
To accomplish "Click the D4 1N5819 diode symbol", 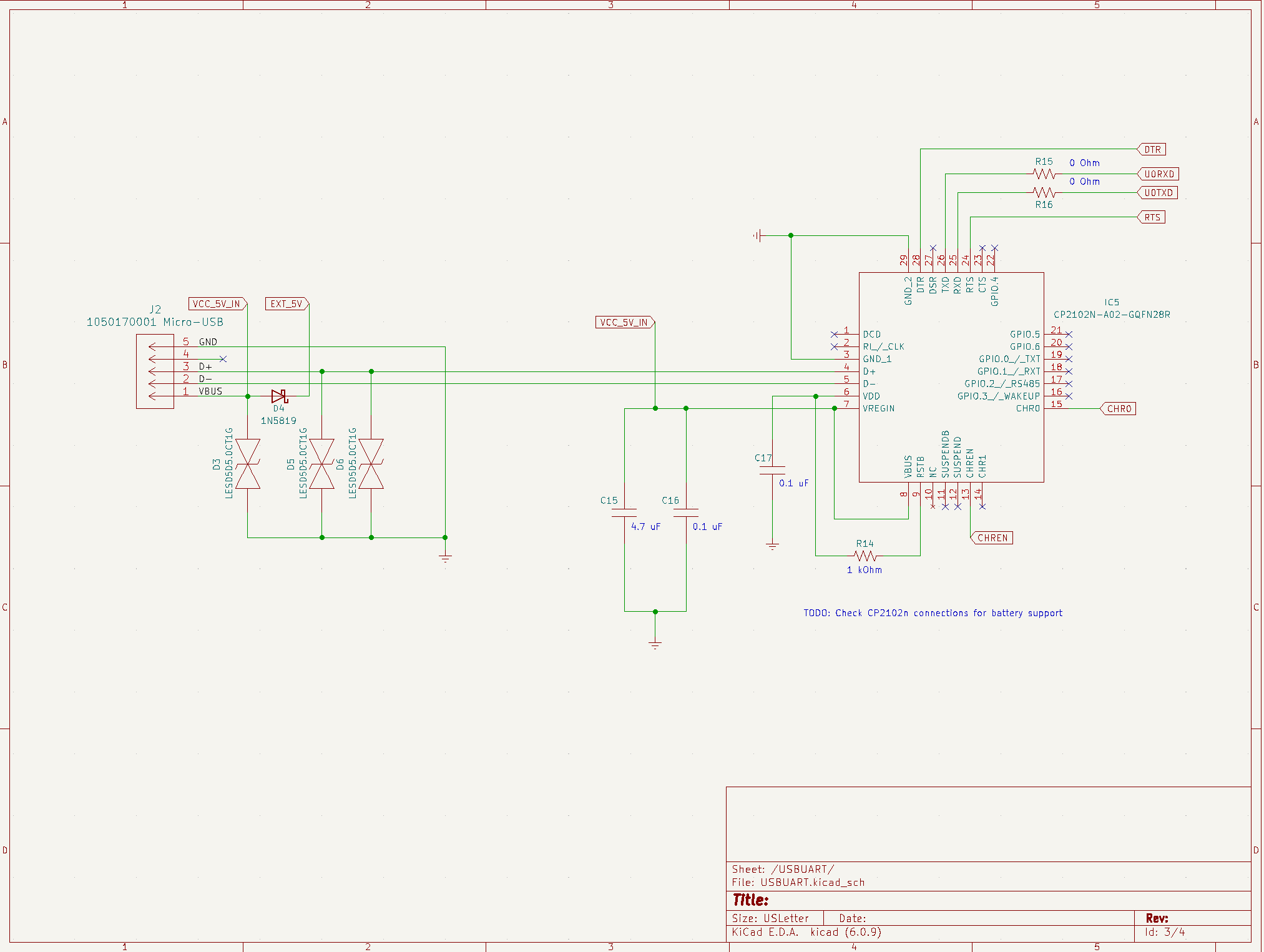I will (x=279, y=395).
